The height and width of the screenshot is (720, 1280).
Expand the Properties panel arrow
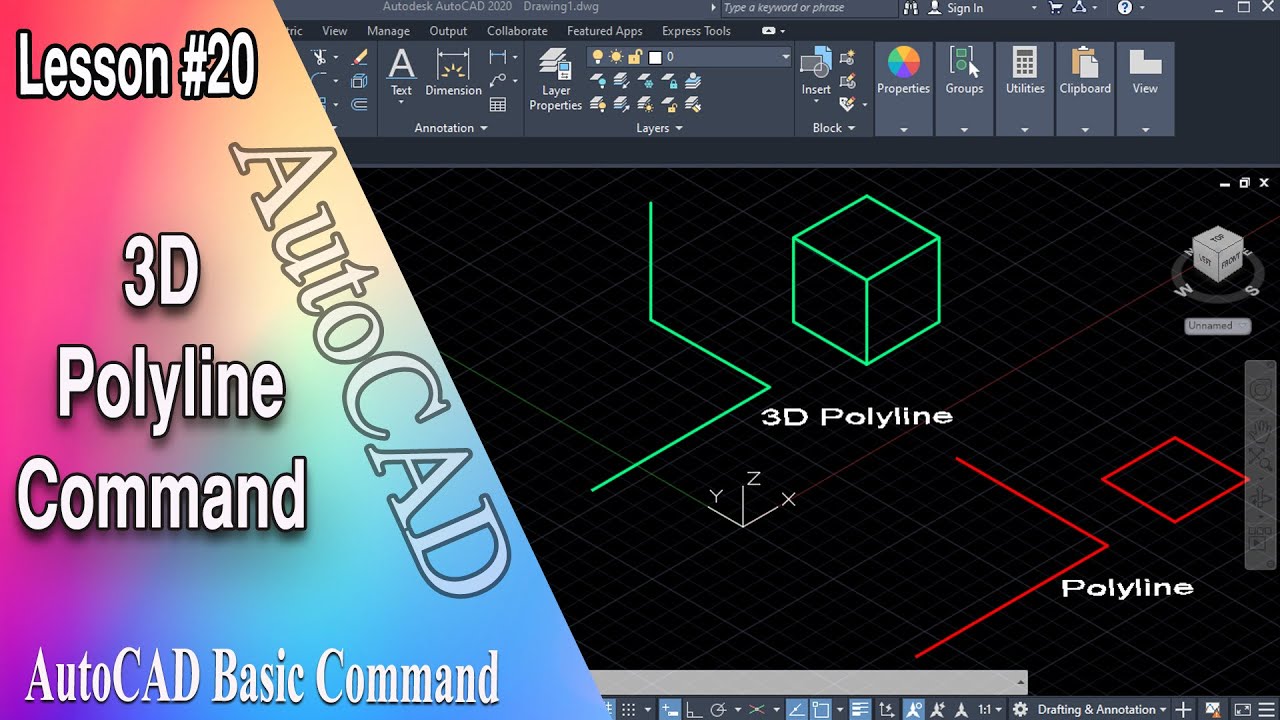(904, 129)
